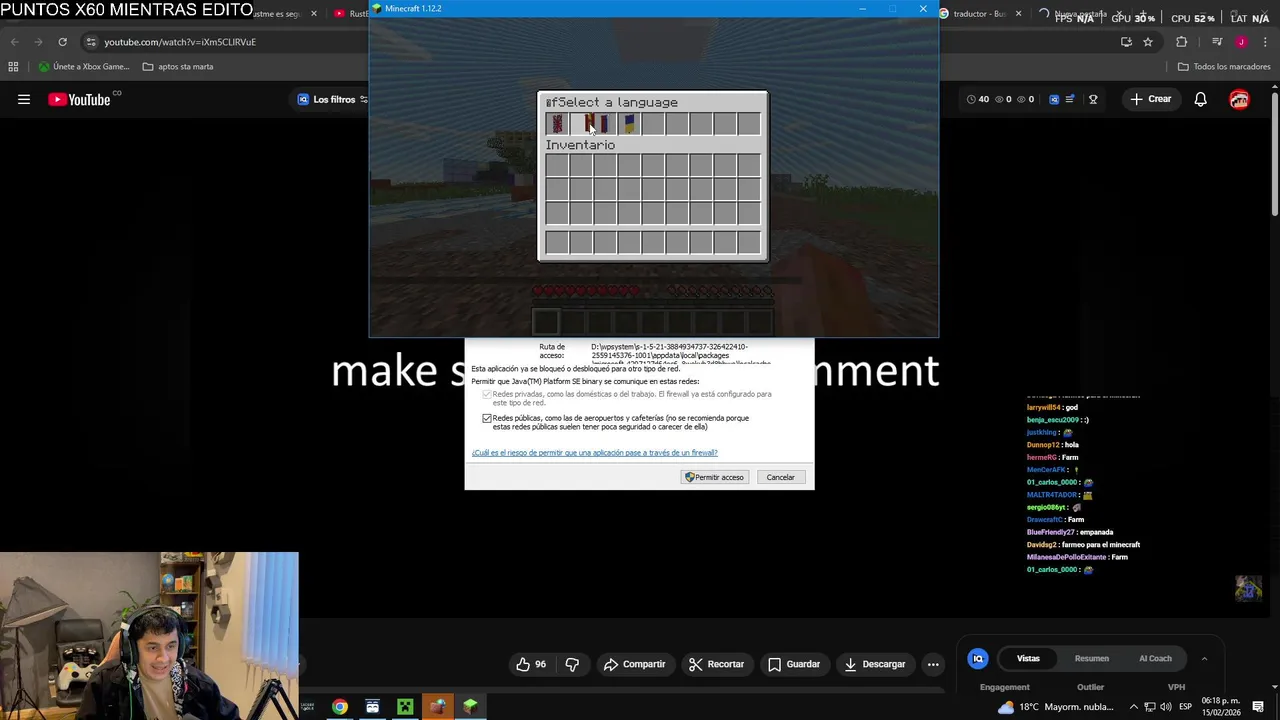Open the YouTube channel avatar menu
Viewport: 1280px width, 720px height.
[1239, 99]
